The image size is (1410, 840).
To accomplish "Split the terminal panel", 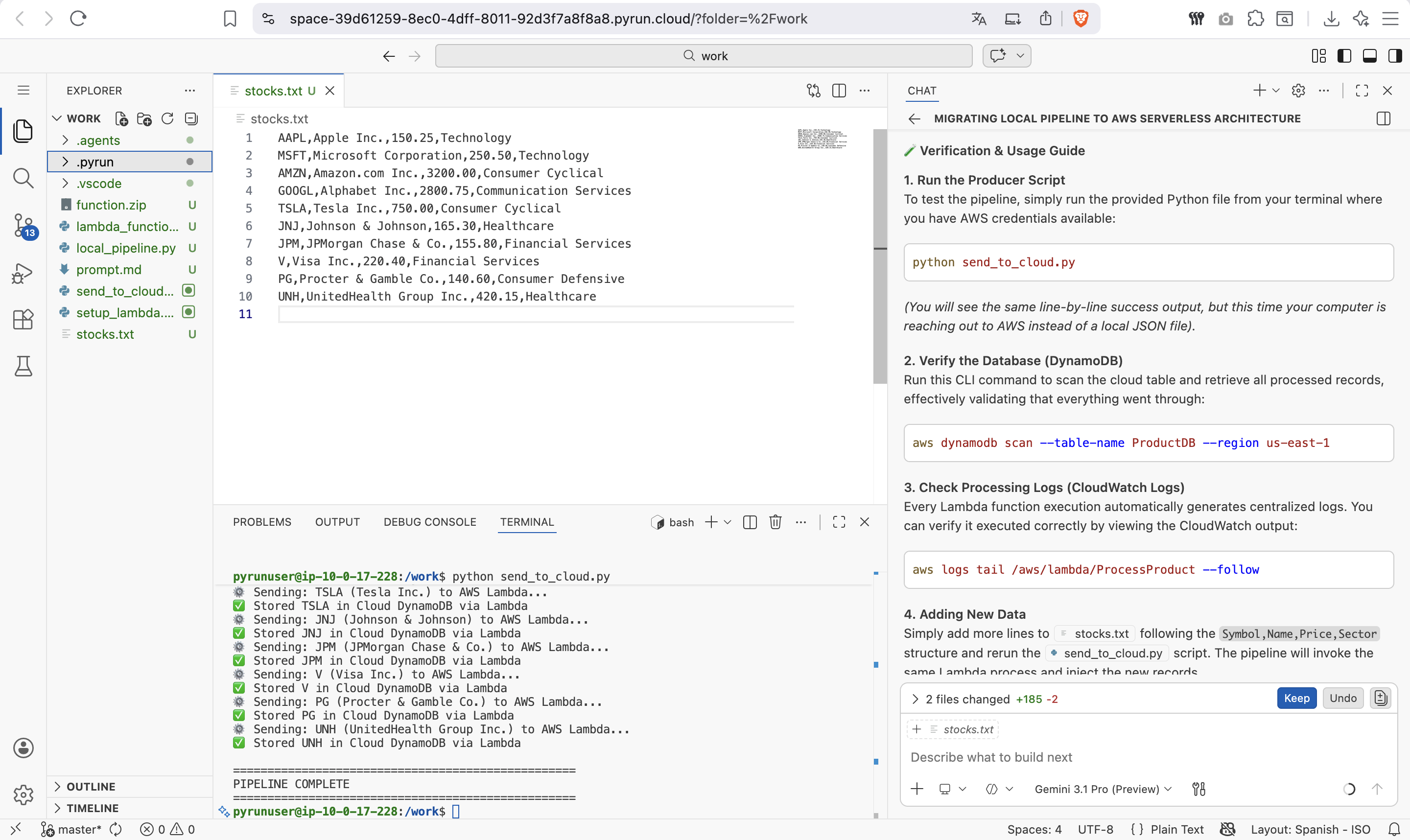I will tap(750, 522).
